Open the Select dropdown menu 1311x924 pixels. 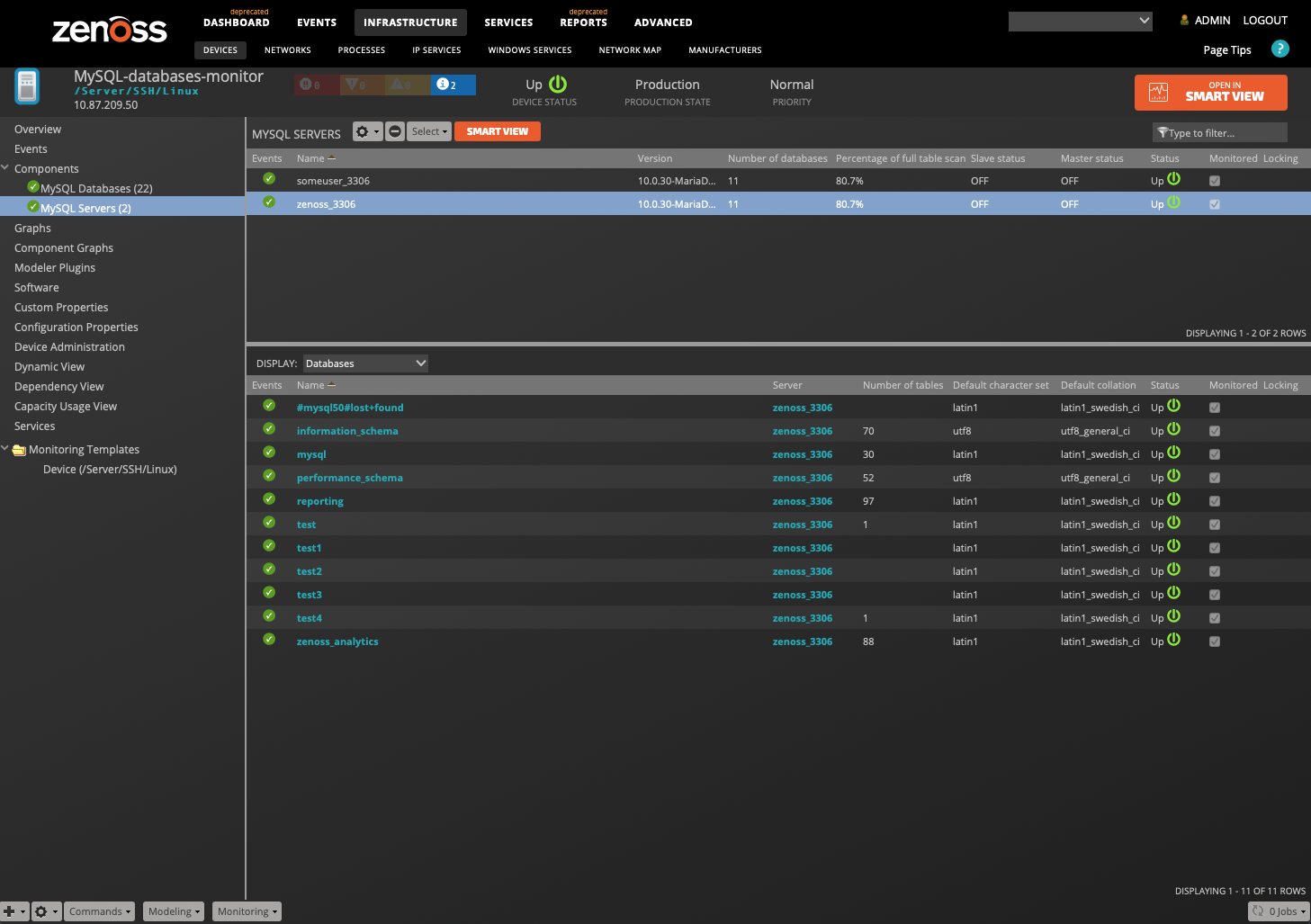(x=429, y=131)
